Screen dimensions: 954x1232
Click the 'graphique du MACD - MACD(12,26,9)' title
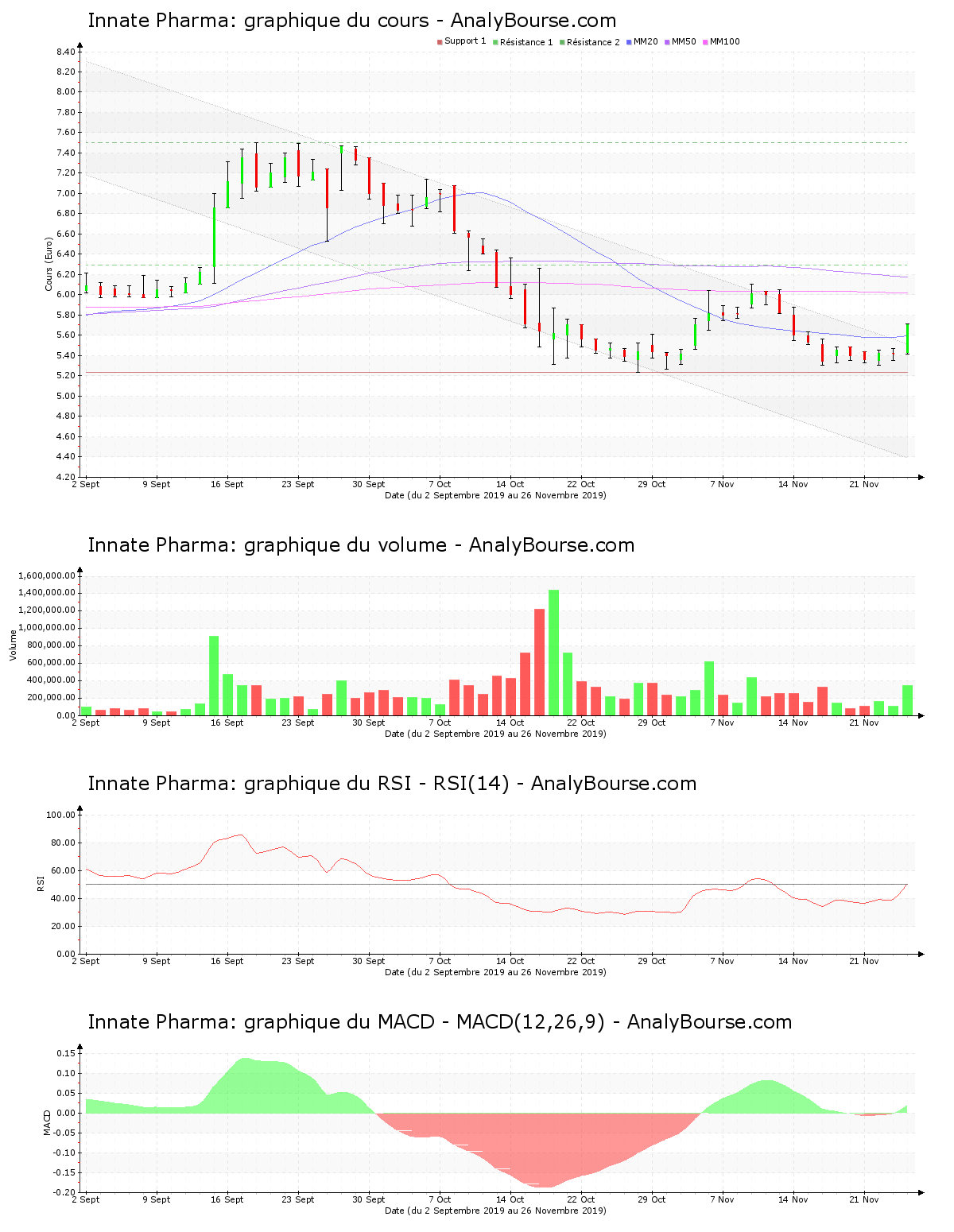click(440, 1022)
